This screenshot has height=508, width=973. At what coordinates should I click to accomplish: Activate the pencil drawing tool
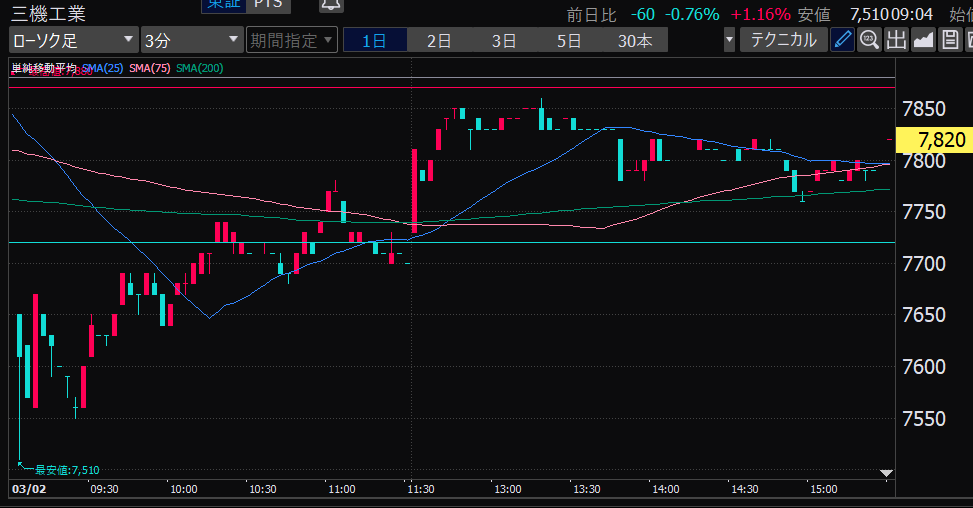tap(843, 40)
